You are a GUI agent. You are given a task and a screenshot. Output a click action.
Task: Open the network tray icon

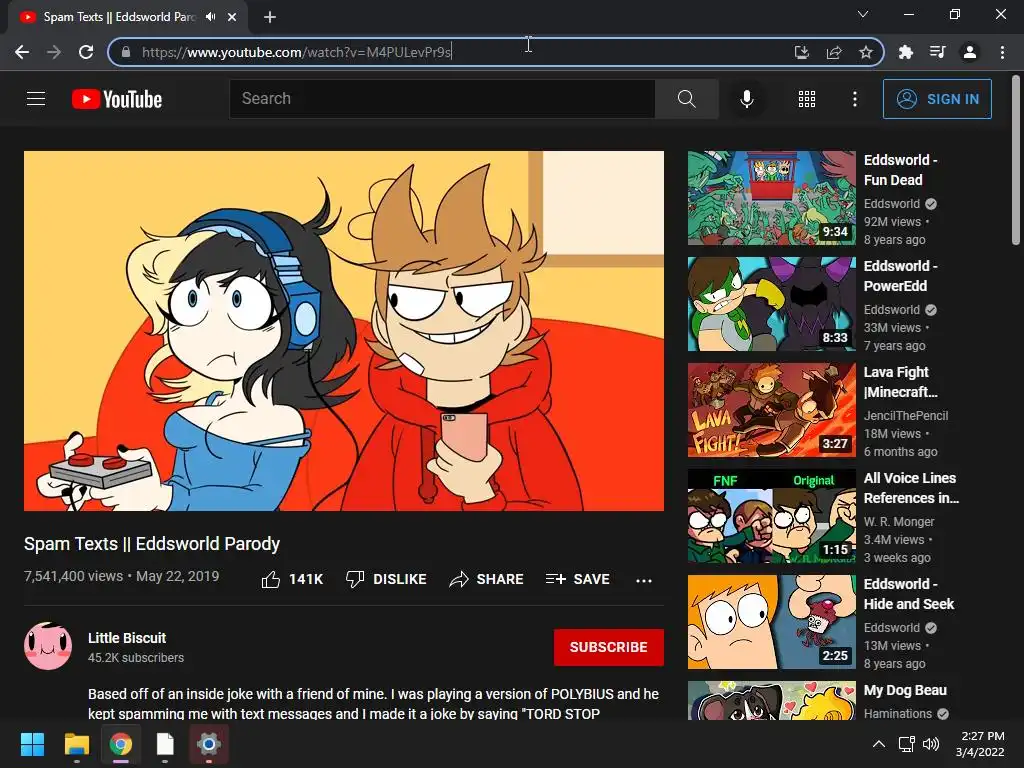coord(906,744)
